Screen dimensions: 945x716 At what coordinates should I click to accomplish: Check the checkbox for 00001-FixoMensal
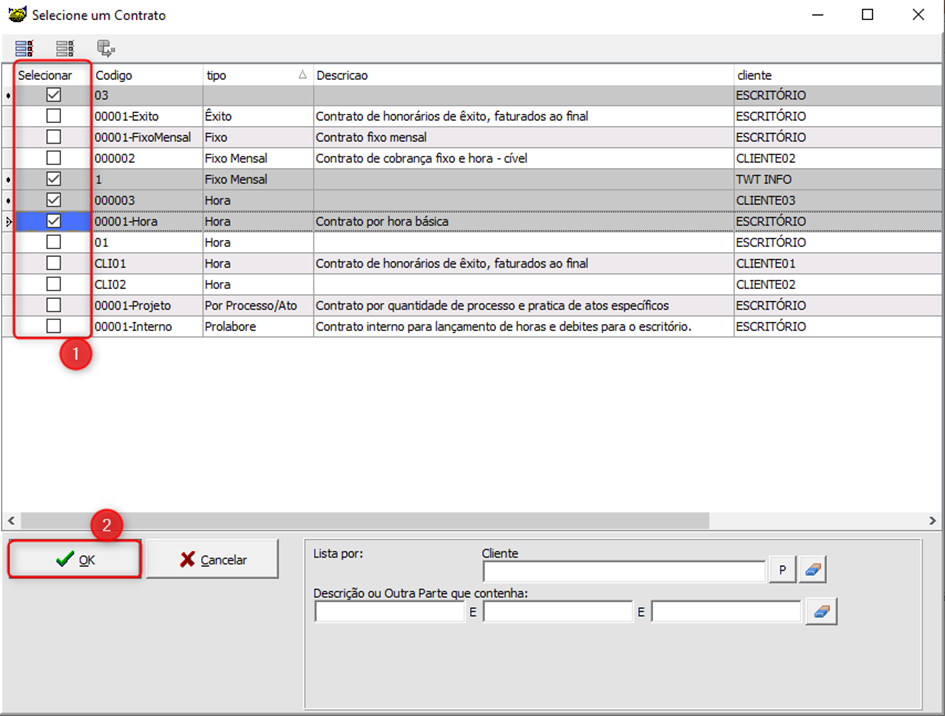coord(54,137)
